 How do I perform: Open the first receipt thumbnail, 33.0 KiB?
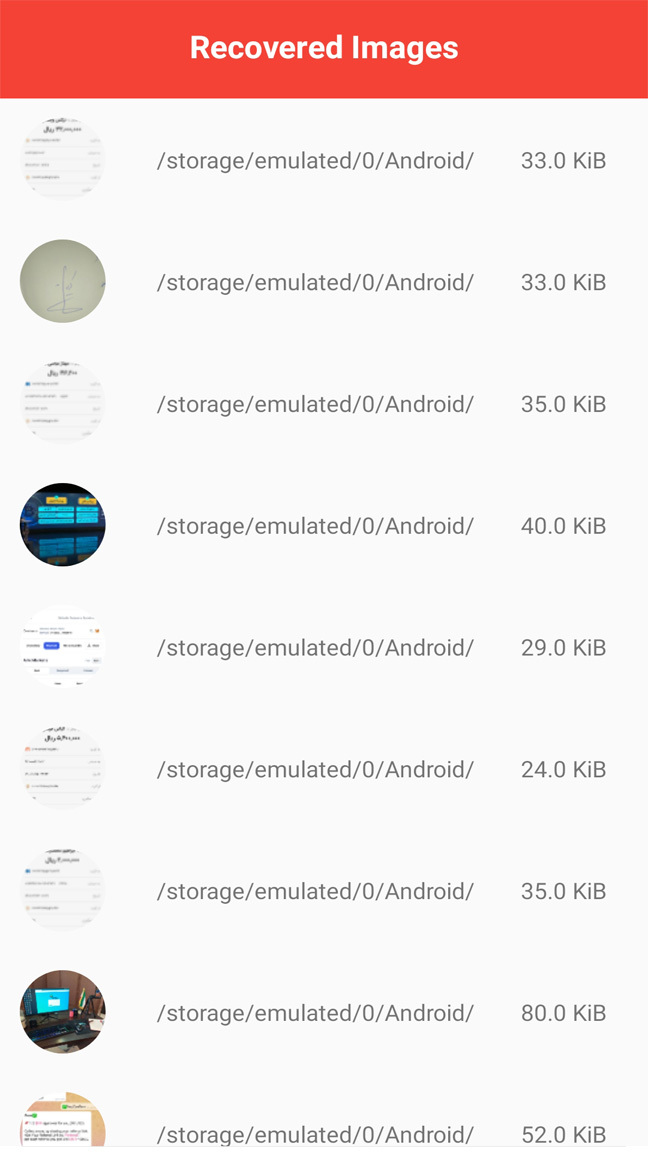pos(62,159)
